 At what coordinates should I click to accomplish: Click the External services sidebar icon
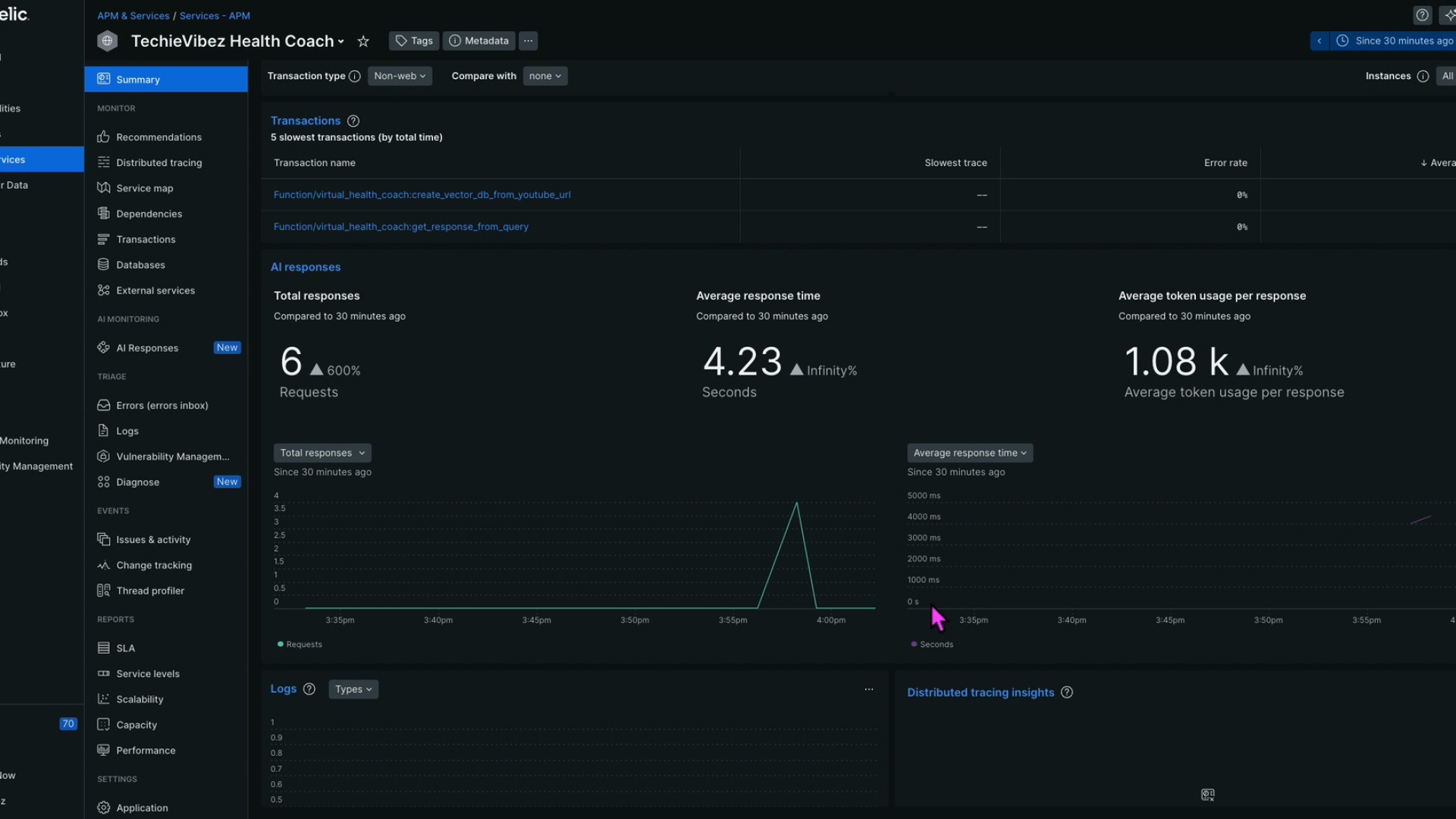coord(104,290)
